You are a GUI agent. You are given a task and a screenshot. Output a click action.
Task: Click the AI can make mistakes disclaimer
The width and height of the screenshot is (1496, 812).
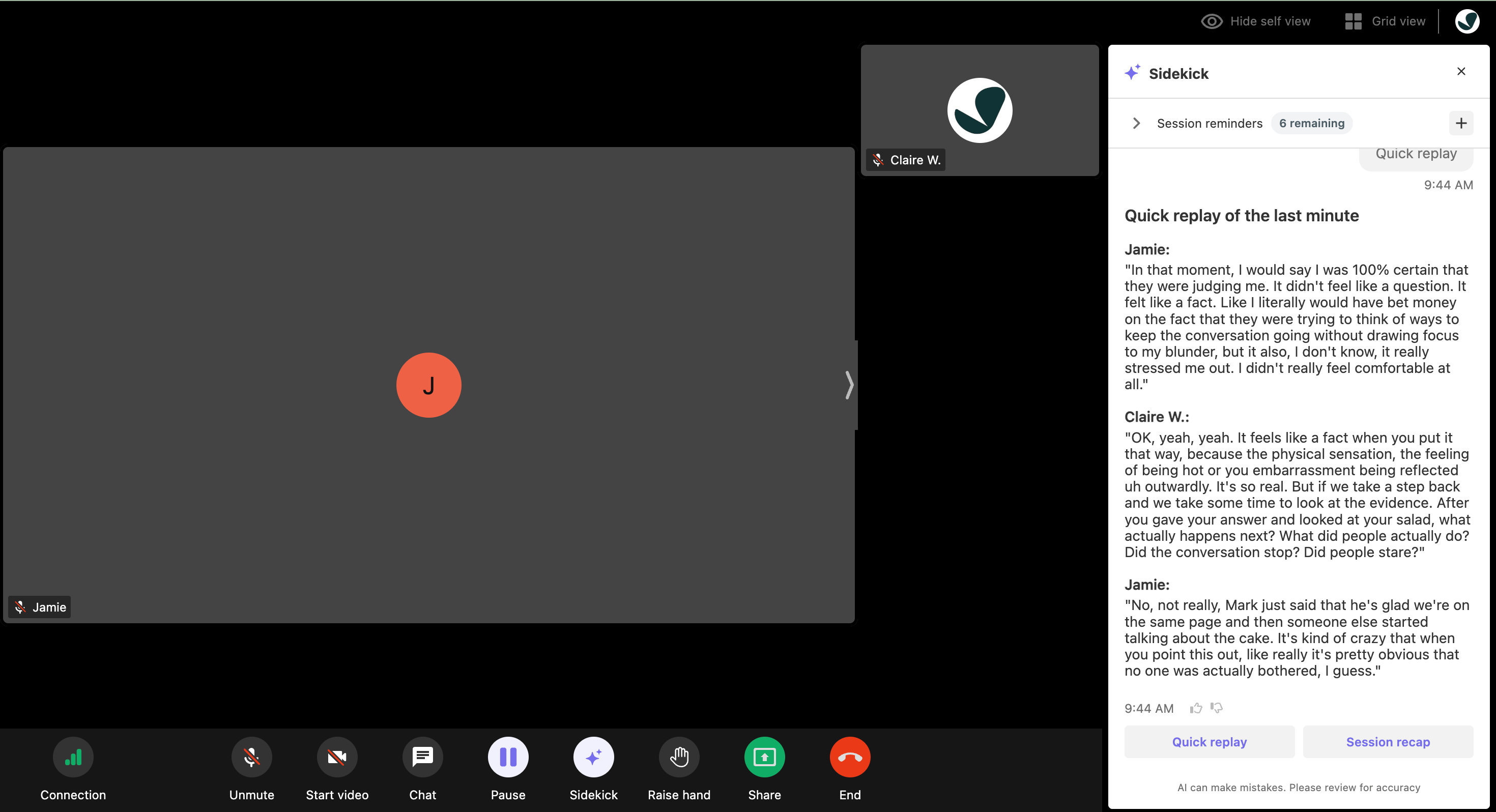1299,788
